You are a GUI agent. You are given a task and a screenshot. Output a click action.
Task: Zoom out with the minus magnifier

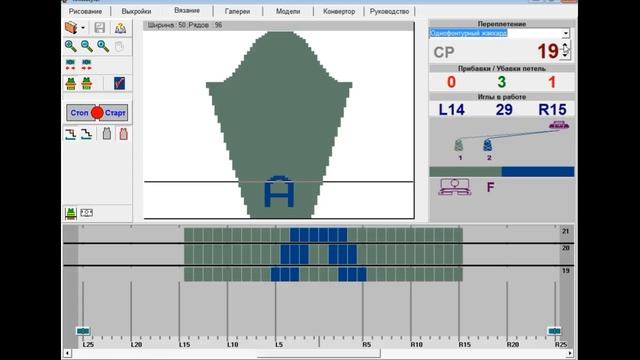point(87,46)
